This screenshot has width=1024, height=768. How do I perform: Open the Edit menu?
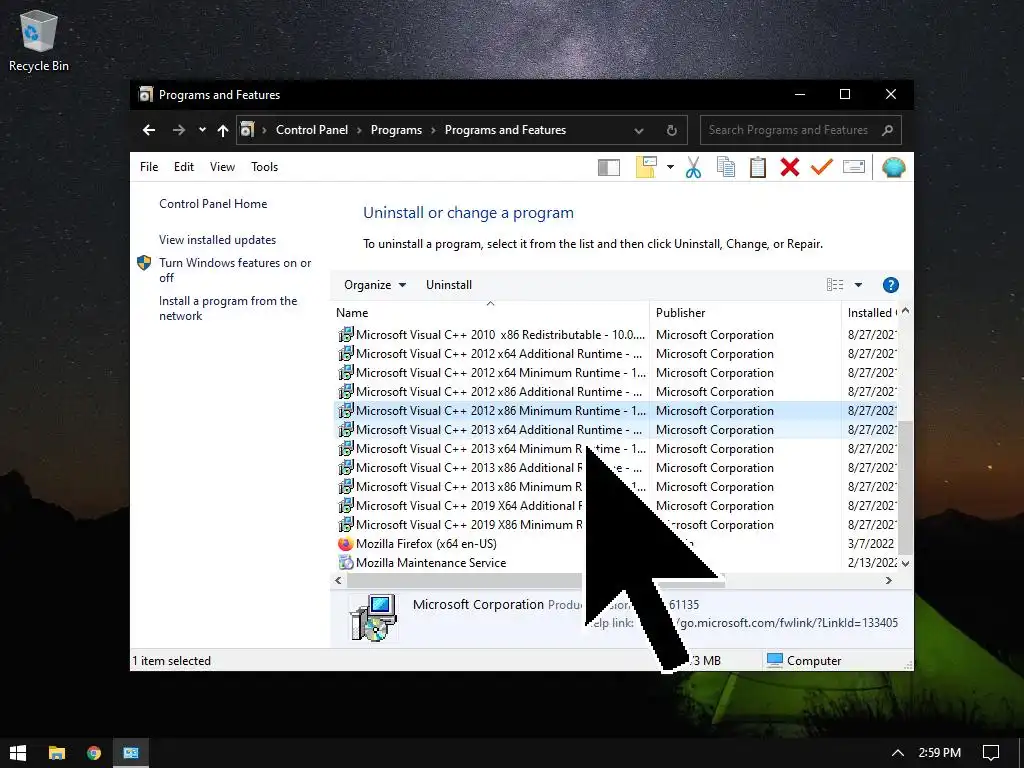(x=184, y=167)
